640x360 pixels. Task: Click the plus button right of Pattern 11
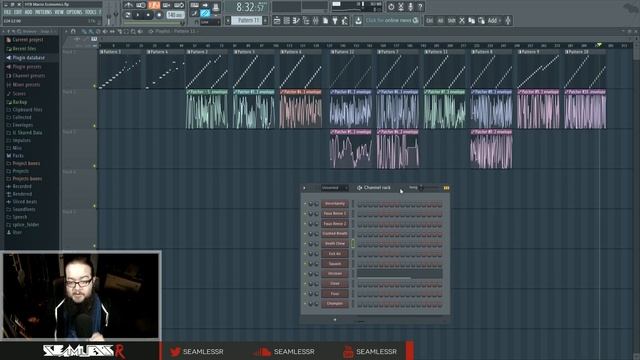(265, 20)
